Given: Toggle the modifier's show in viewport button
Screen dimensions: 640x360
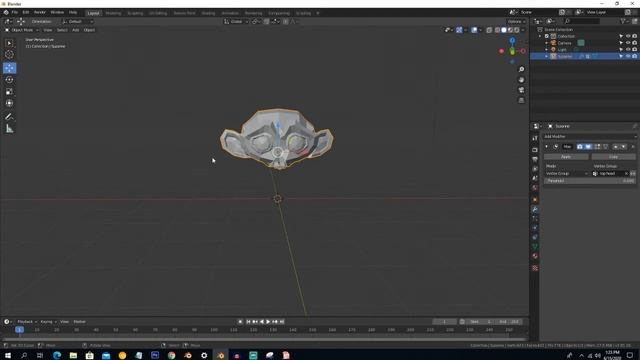Looking at the screenshot, I should [x=588, y=147].
